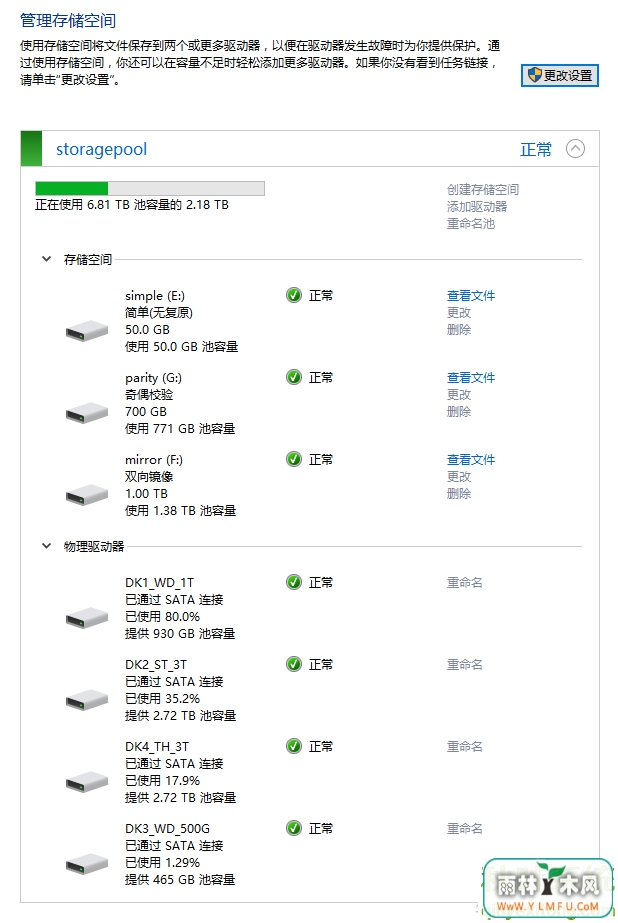This screenshot has width=618, height=923.
Task: Click the 更改设置 button
Action: coord(560,75)
